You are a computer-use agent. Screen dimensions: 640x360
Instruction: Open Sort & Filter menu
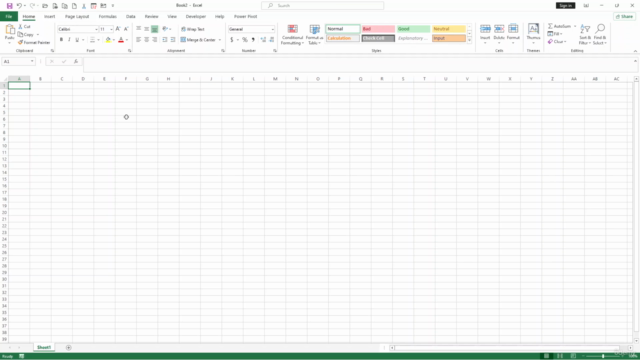point(585,35)
